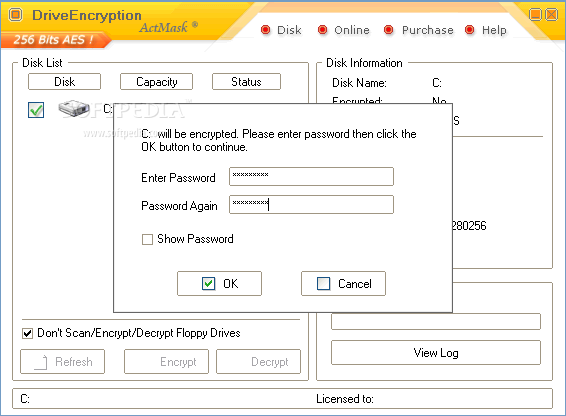This screenshot has height=416, width=566.
Task: Sort by the Disk column header
Action: (64, 82)
